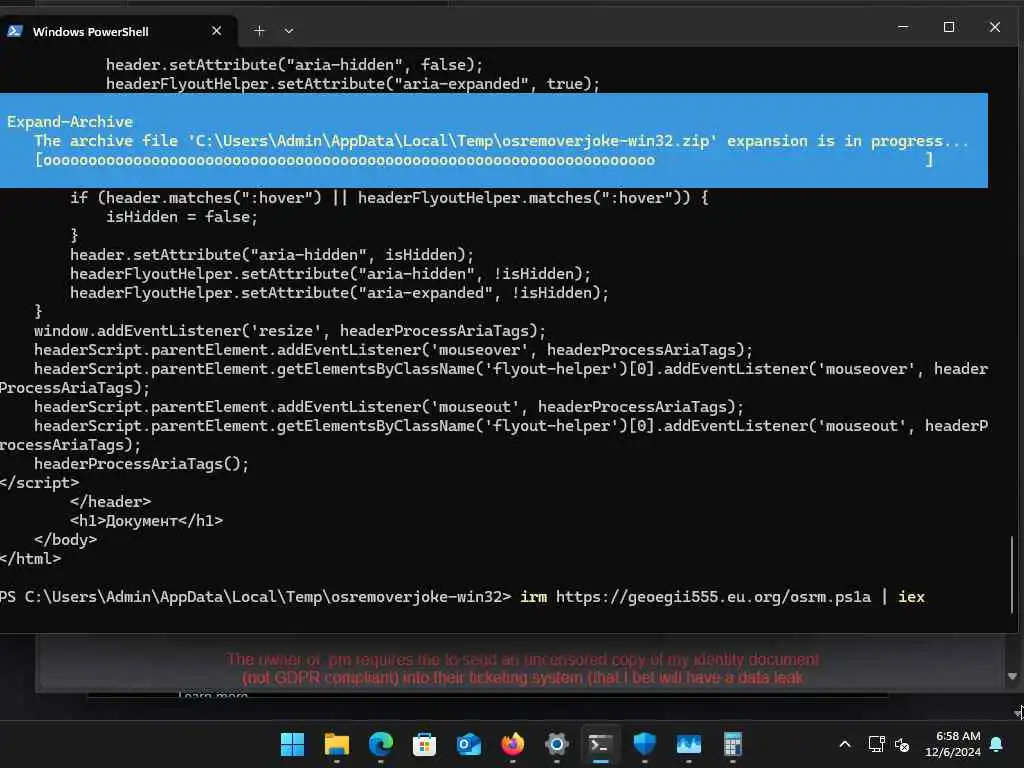
Task: Click the '</html>' closing tag line
Action: click(x=30, y=558)
